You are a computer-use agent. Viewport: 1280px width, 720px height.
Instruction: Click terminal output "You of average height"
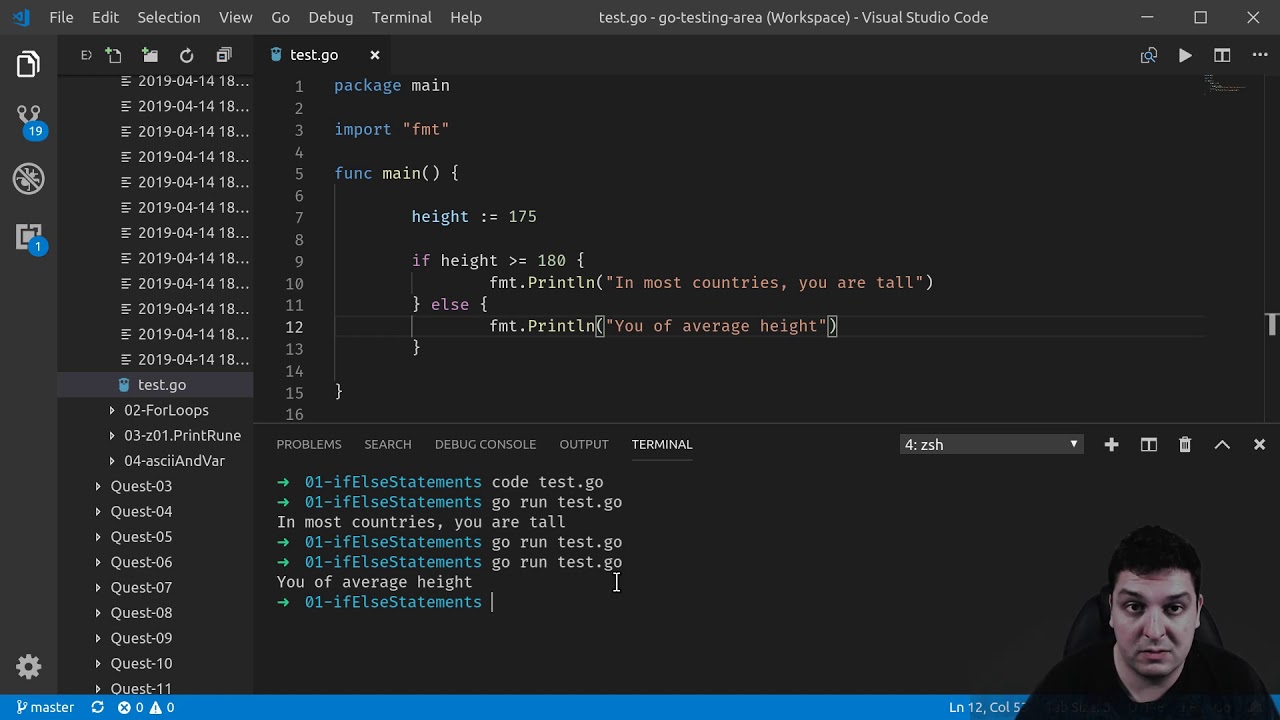pyautogui.click(x=374, y=582)
